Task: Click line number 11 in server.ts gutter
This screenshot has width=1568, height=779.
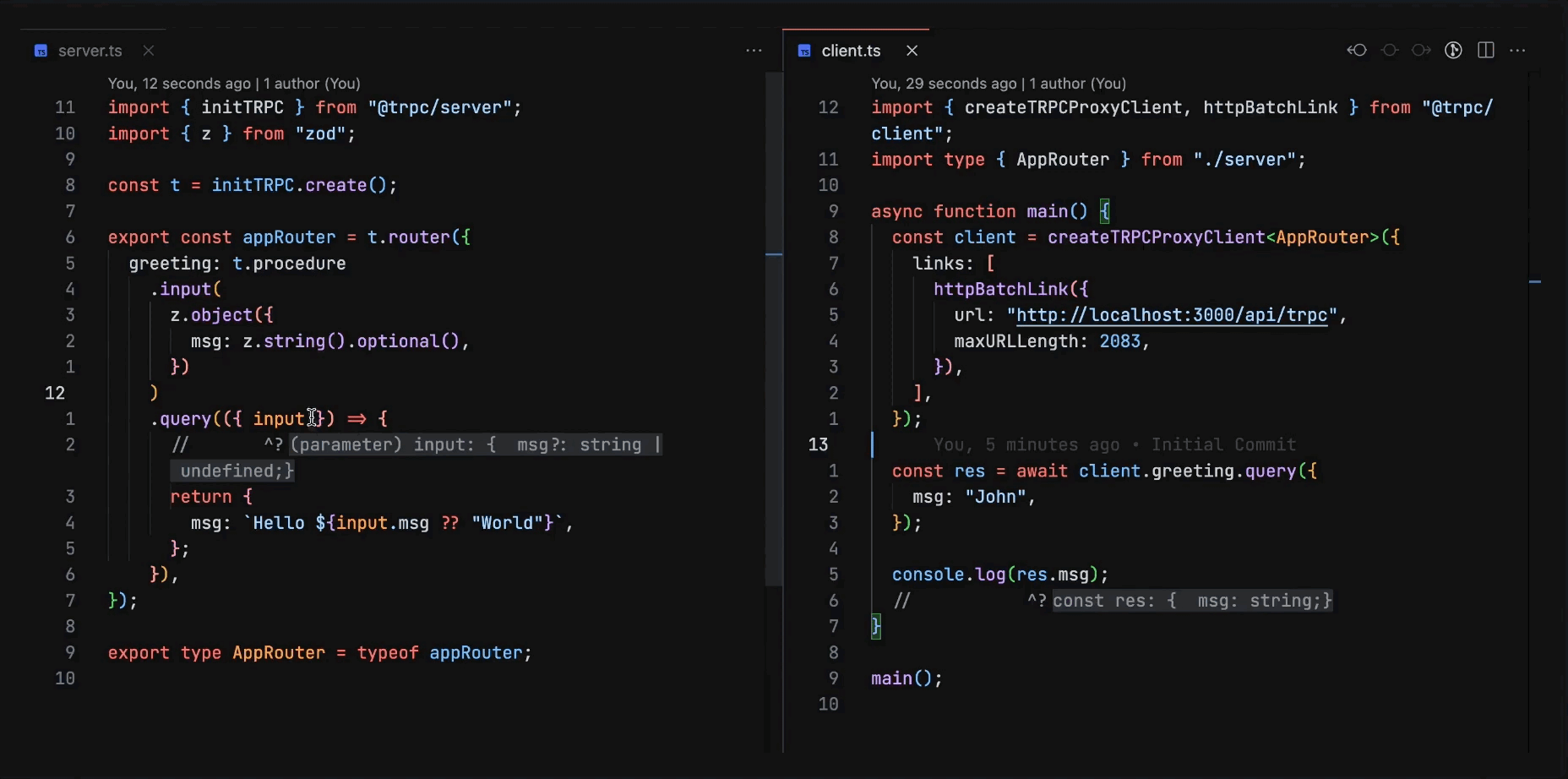Action: (66, 107)
